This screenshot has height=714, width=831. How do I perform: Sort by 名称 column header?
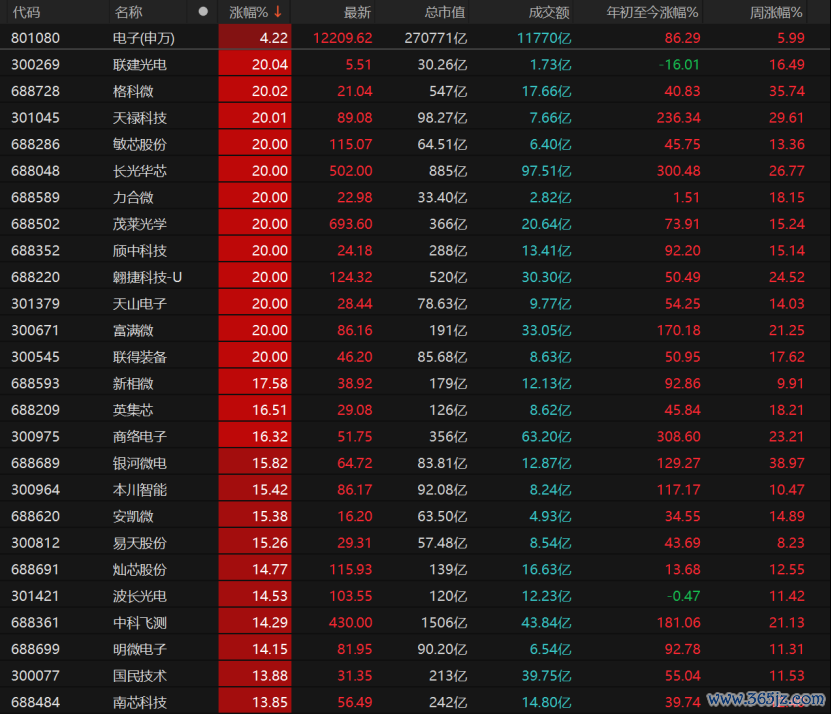tap(128, 12)
